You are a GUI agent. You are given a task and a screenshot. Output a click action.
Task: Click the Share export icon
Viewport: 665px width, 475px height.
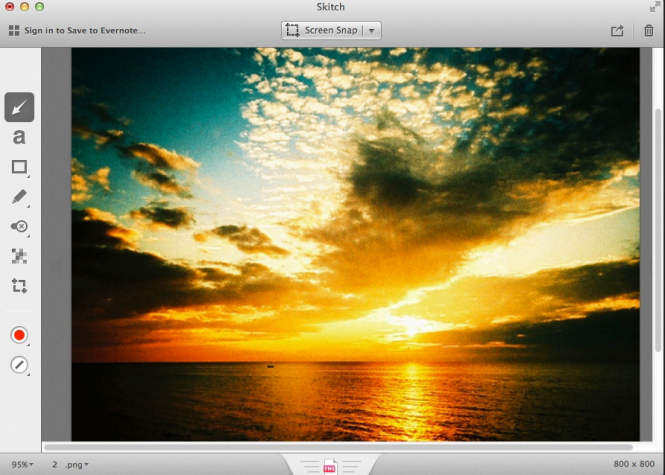tap(617, 31)
